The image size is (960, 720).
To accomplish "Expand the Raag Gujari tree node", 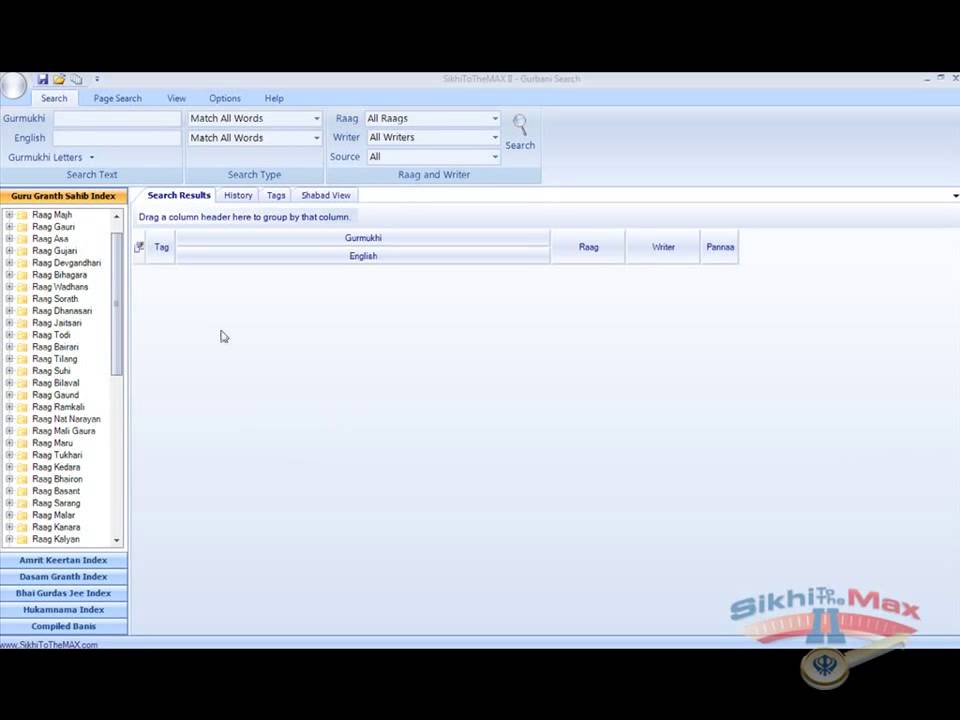I will [x=9, y=251].
